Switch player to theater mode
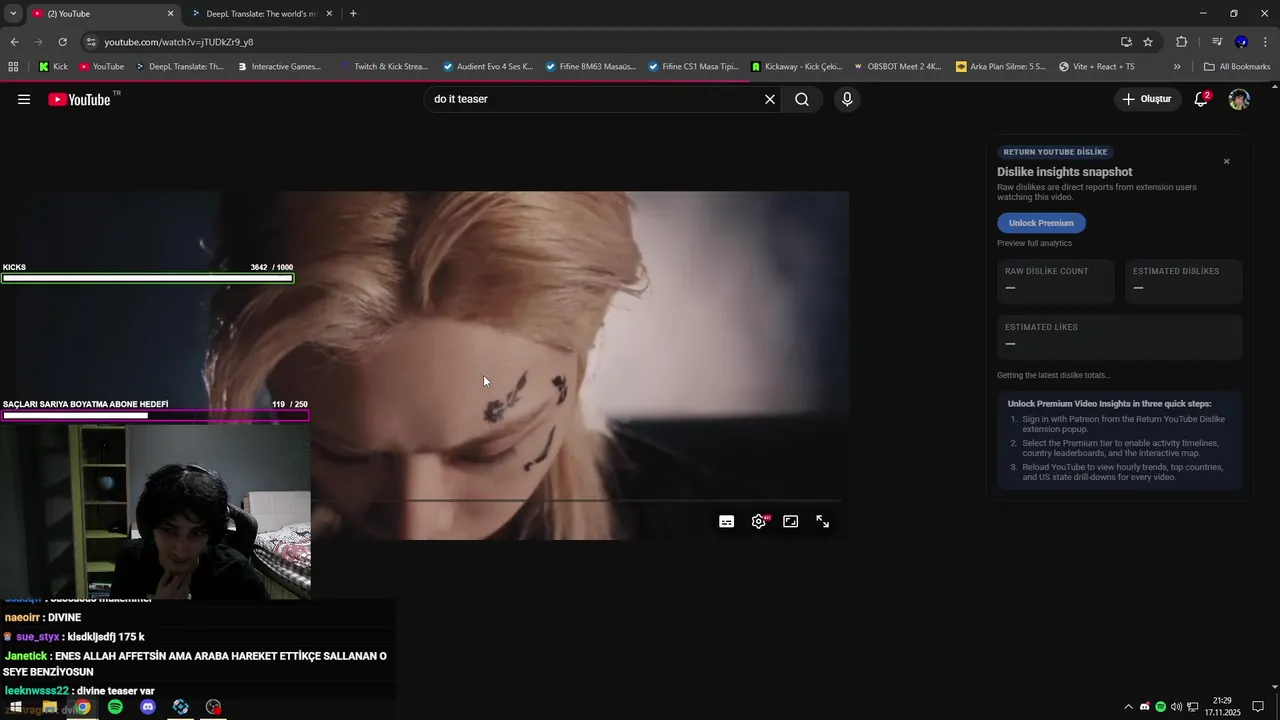The height and width of the screenshot is (720, 1280). click(x=791, y=521)
